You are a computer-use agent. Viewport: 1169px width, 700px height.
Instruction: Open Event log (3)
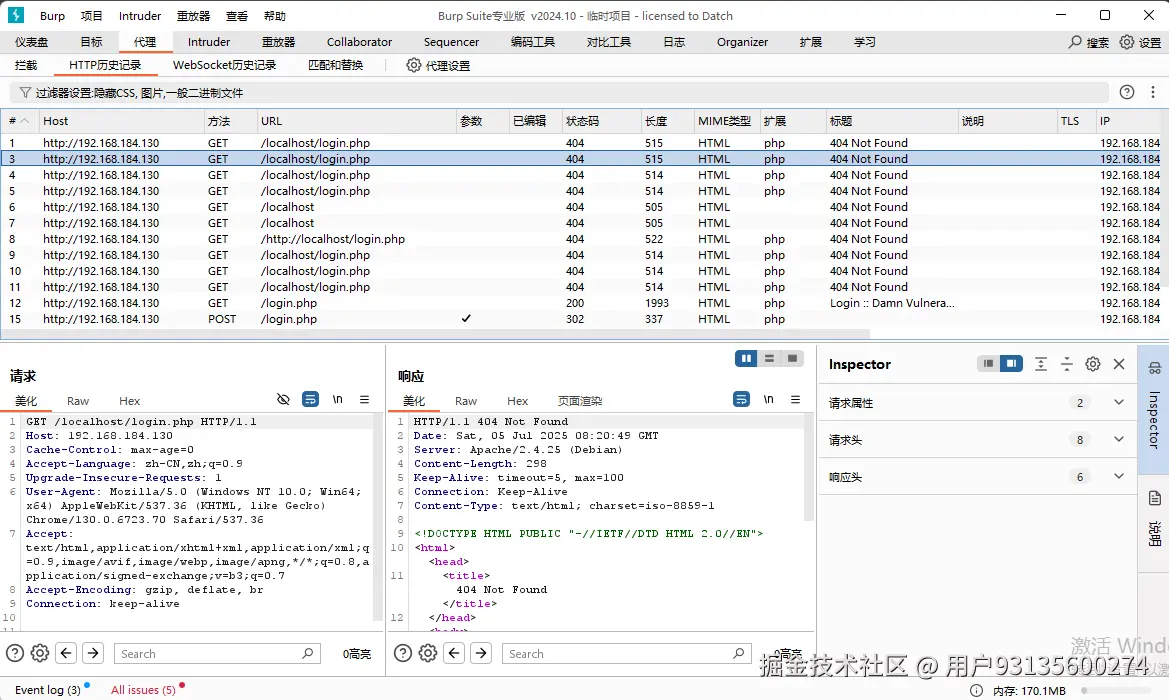point(48,690)
